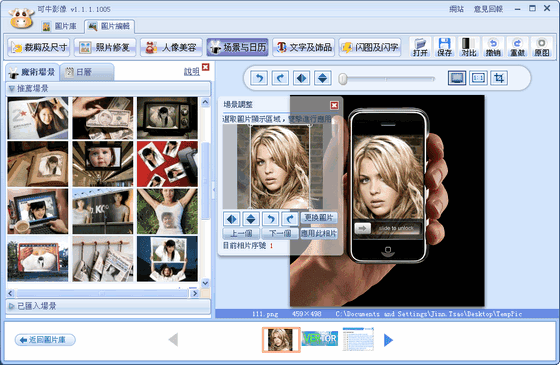
Task: Click the 重做 redo icon
Action: point(518,47)
